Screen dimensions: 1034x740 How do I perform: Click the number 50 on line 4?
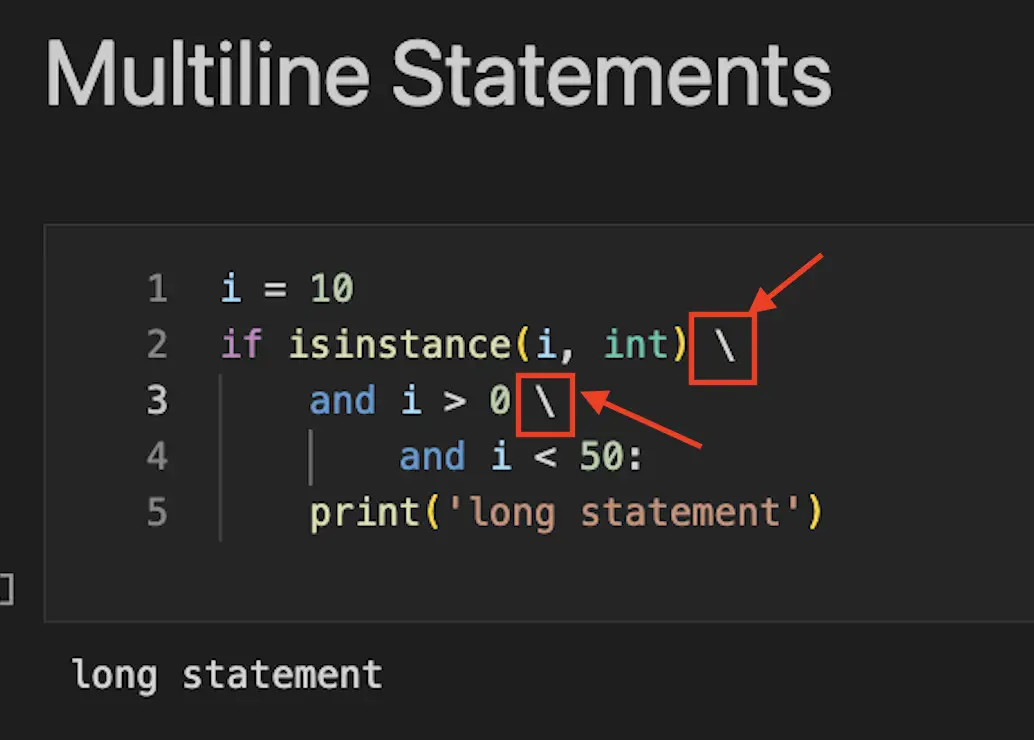click(x=602, y=456)
